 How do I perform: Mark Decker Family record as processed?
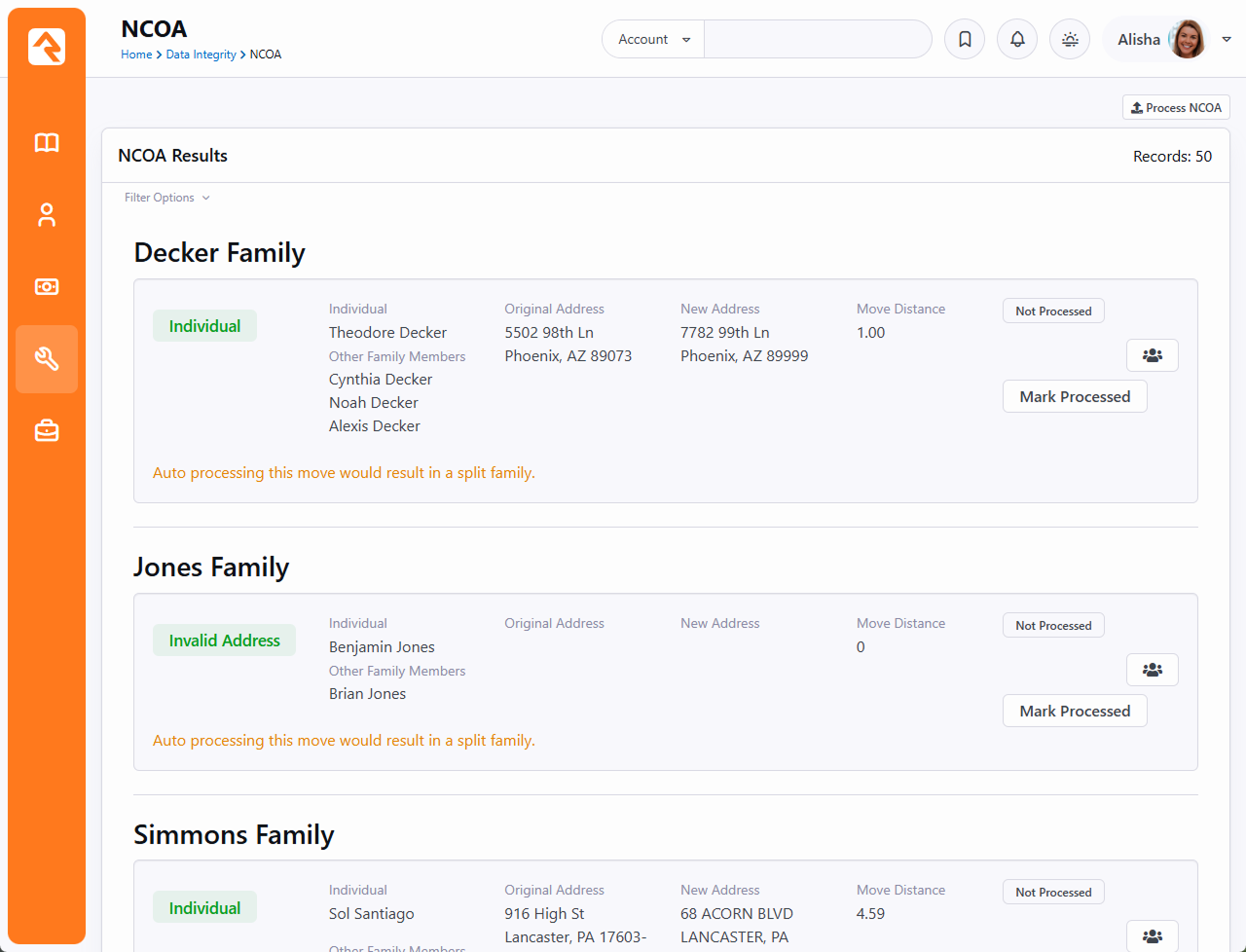pos(1075,397)
